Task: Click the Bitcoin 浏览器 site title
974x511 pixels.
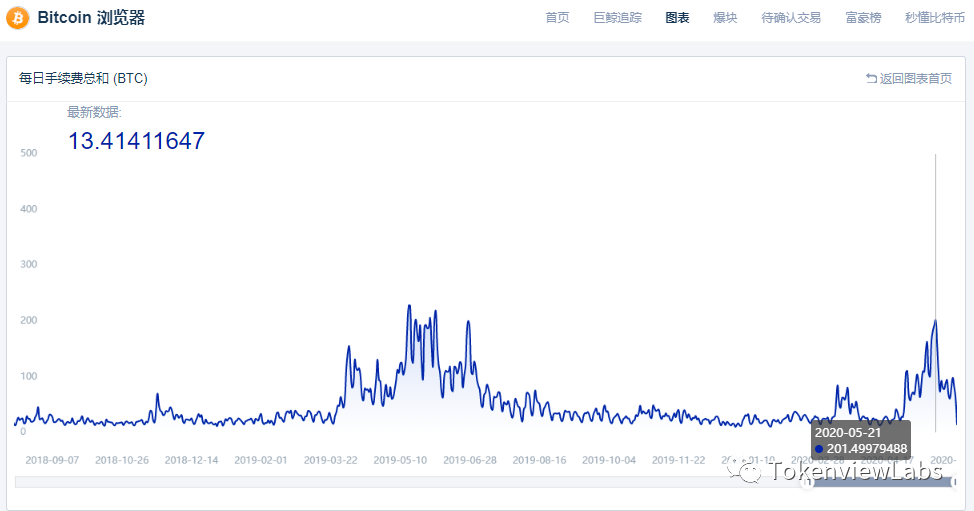Action: [91, 18]
